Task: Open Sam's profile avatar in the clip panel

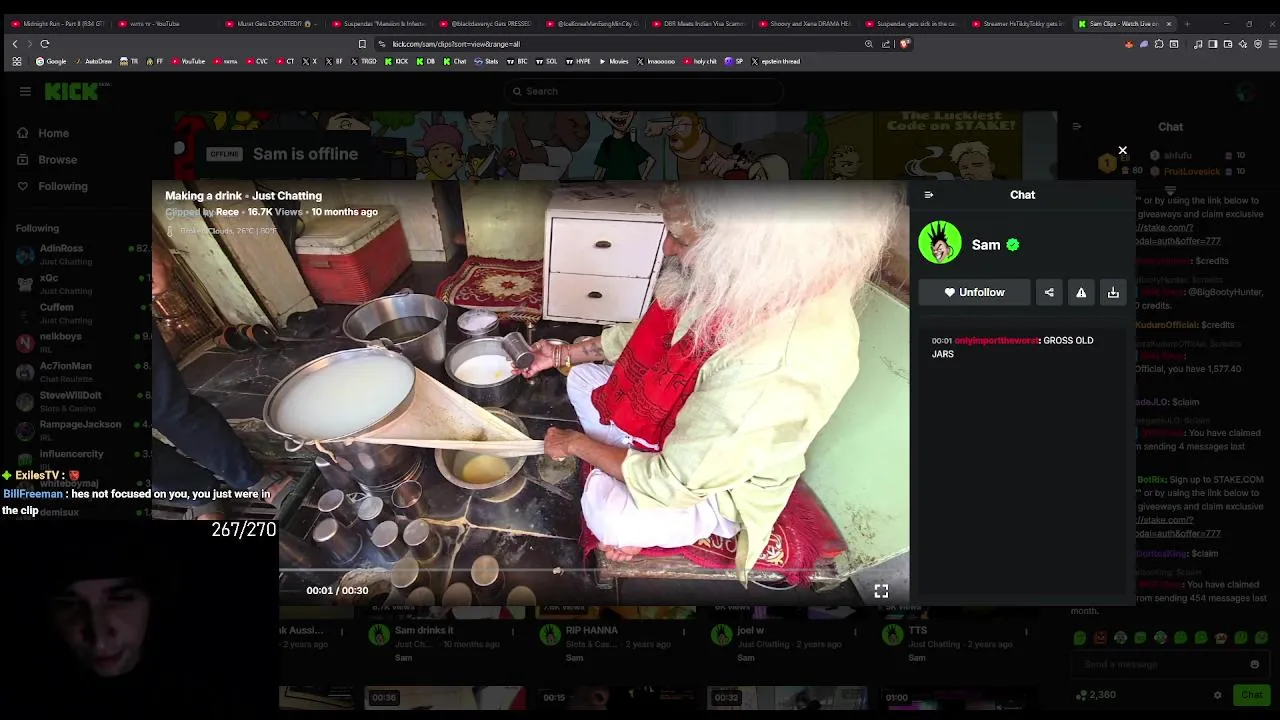Action: (x=940, y=243)
